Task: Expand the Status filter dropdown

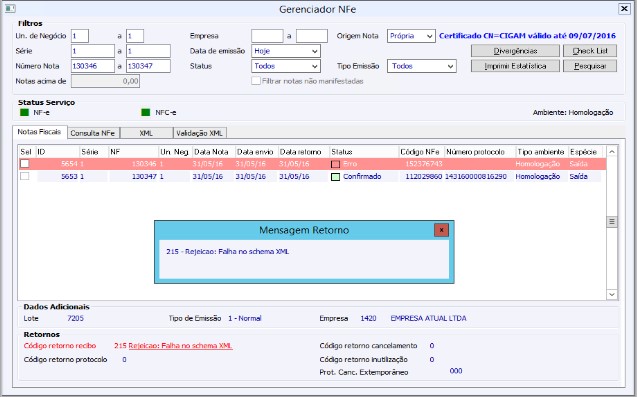Action: pyautogui.click(x=286, y=66)
